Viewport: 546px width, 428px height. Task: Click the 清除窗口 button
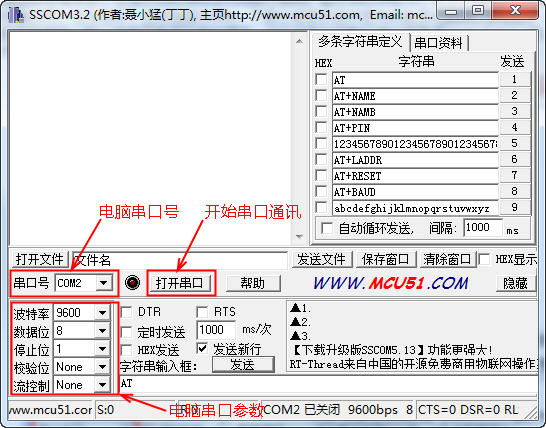click(x=447, y=259)
